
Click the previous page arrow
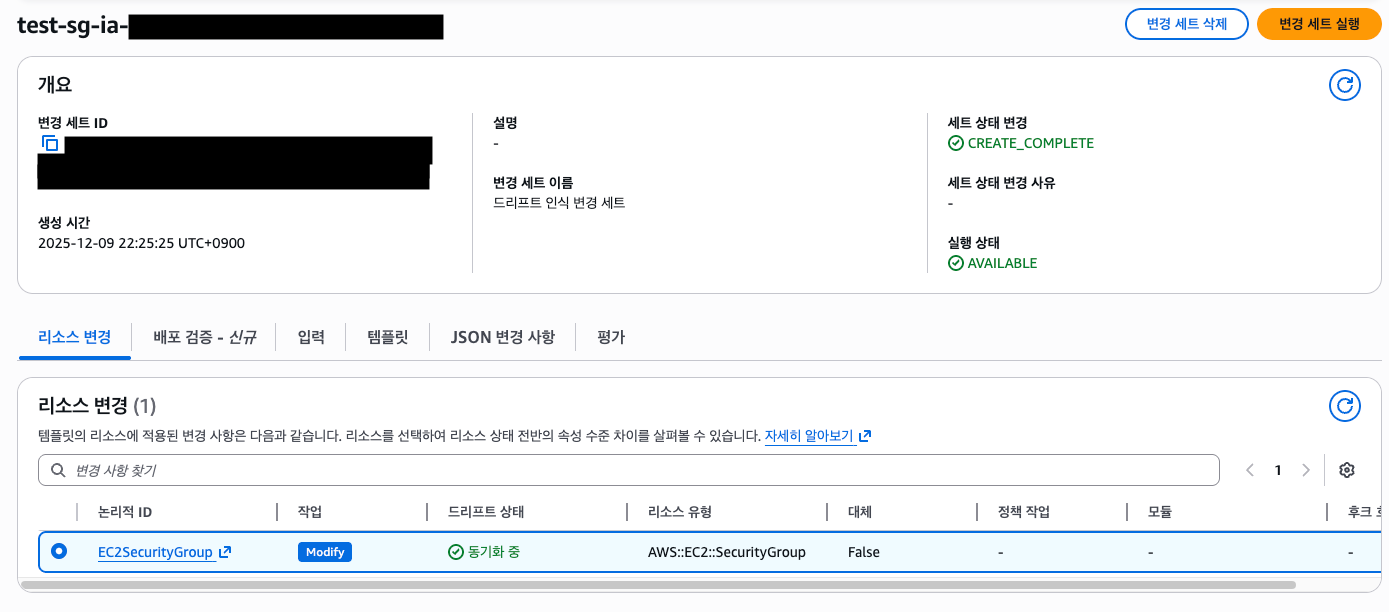coord(1249,470)
